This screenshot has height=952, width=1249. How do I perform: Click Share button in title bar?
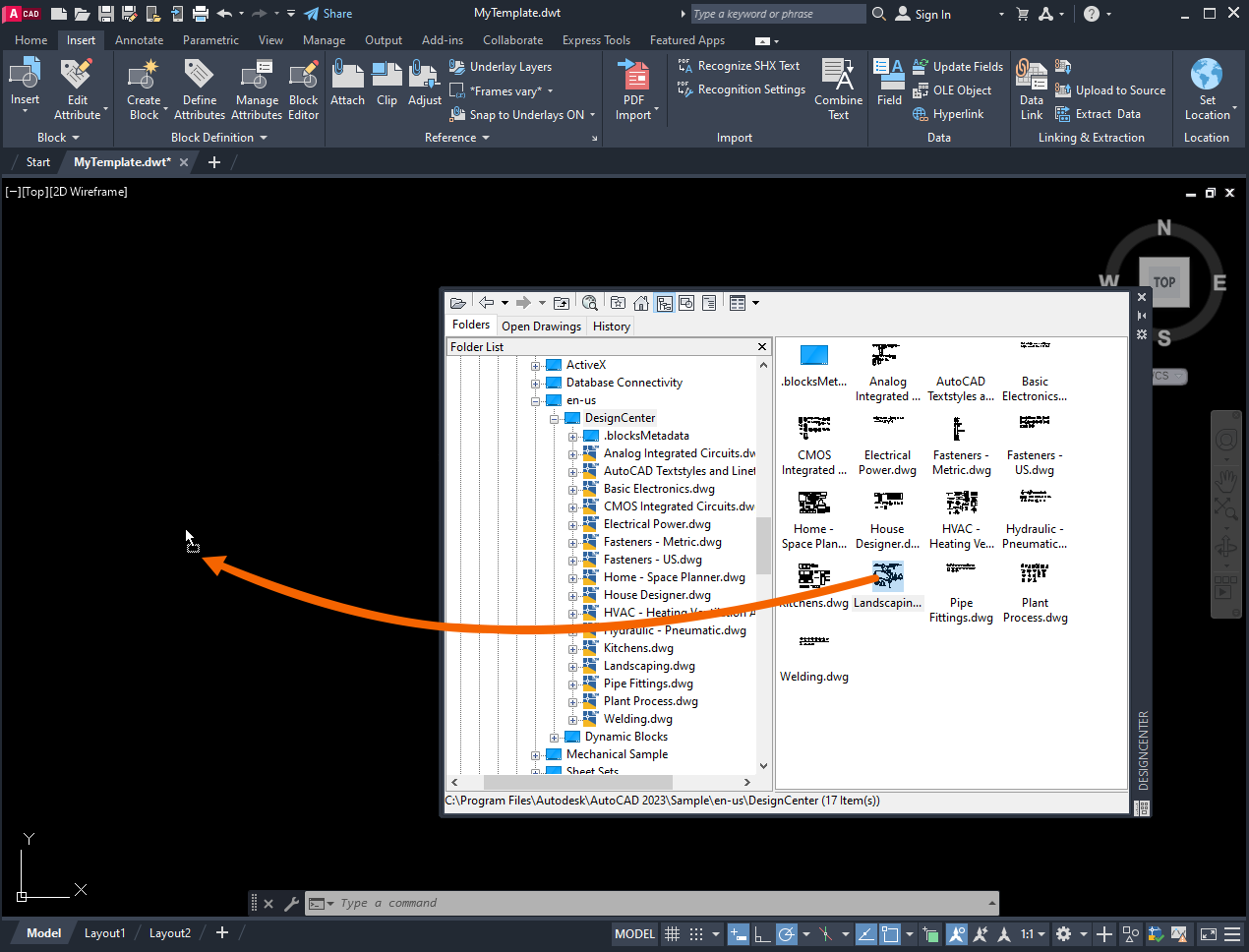[327, 14]
